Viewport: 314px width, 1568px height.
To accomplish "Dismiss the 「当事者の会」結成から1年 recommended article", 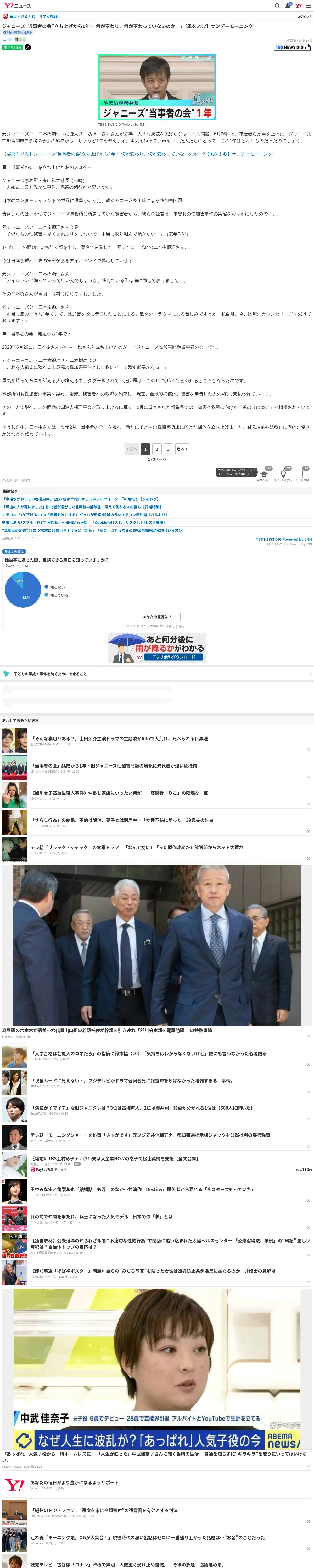I will coord(308,777).
